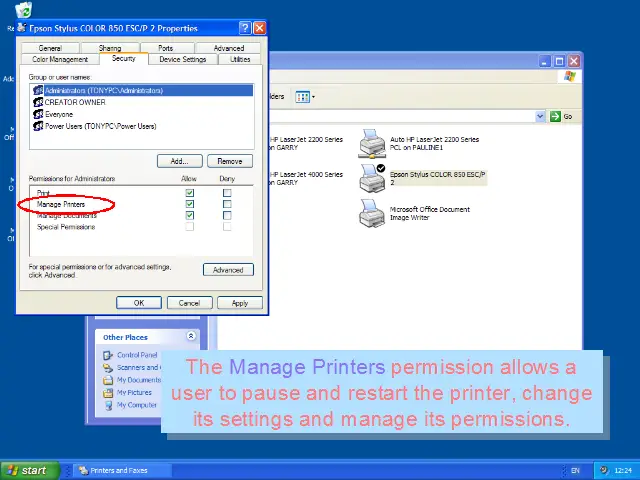Click the Add... button
Image resolution: width=640 pixels, height=480 pixels.
click(180, 161)
